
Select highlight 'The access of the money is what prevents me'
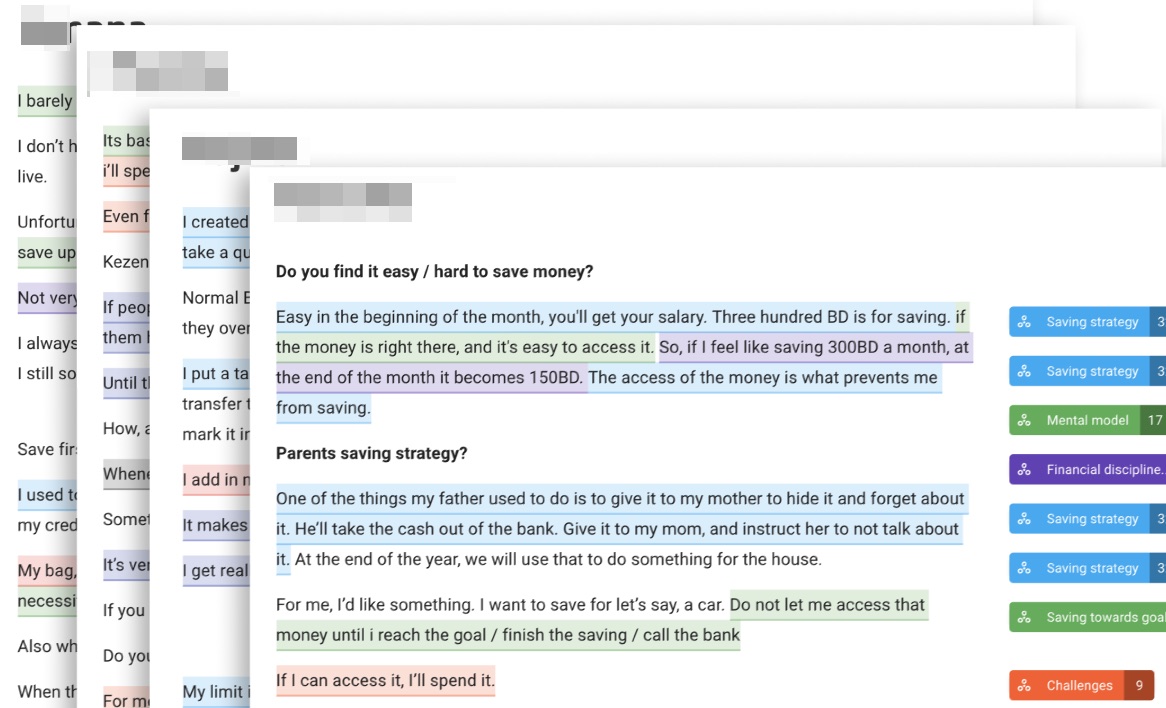click(763, 378)
